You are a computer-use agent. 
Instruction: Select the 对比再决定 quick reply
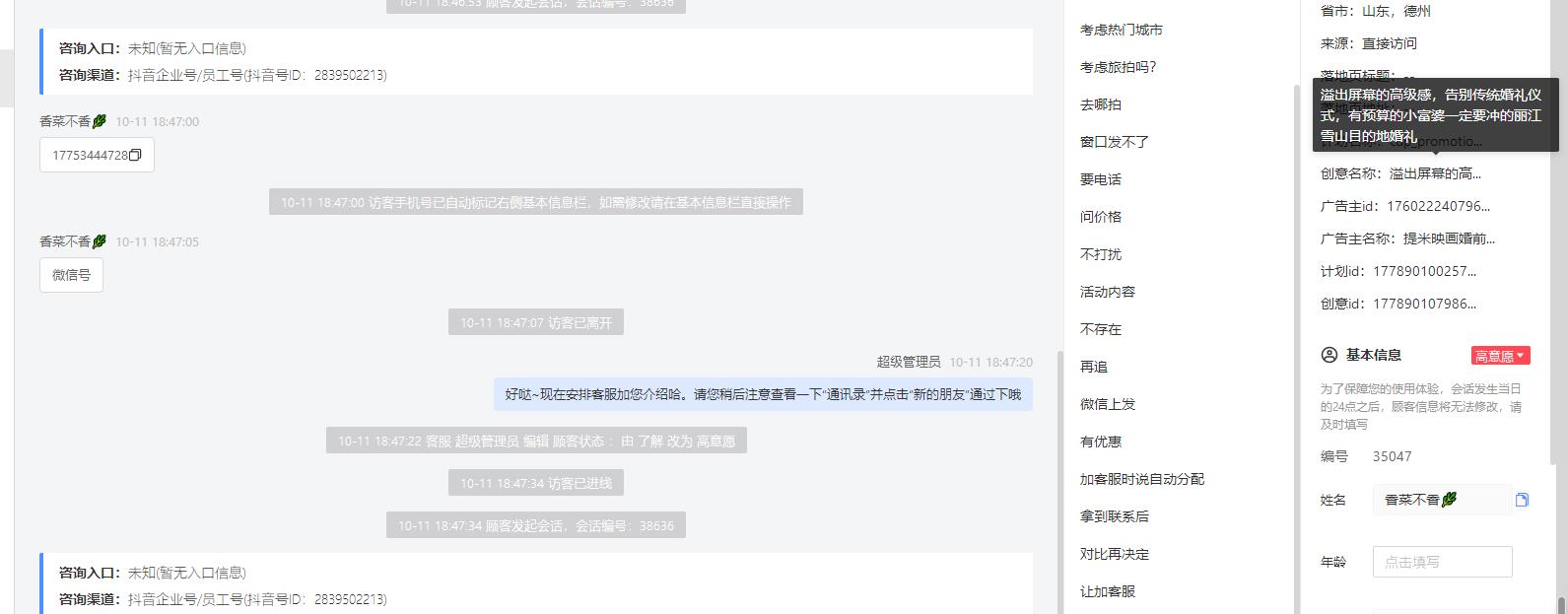(1115, 554)
